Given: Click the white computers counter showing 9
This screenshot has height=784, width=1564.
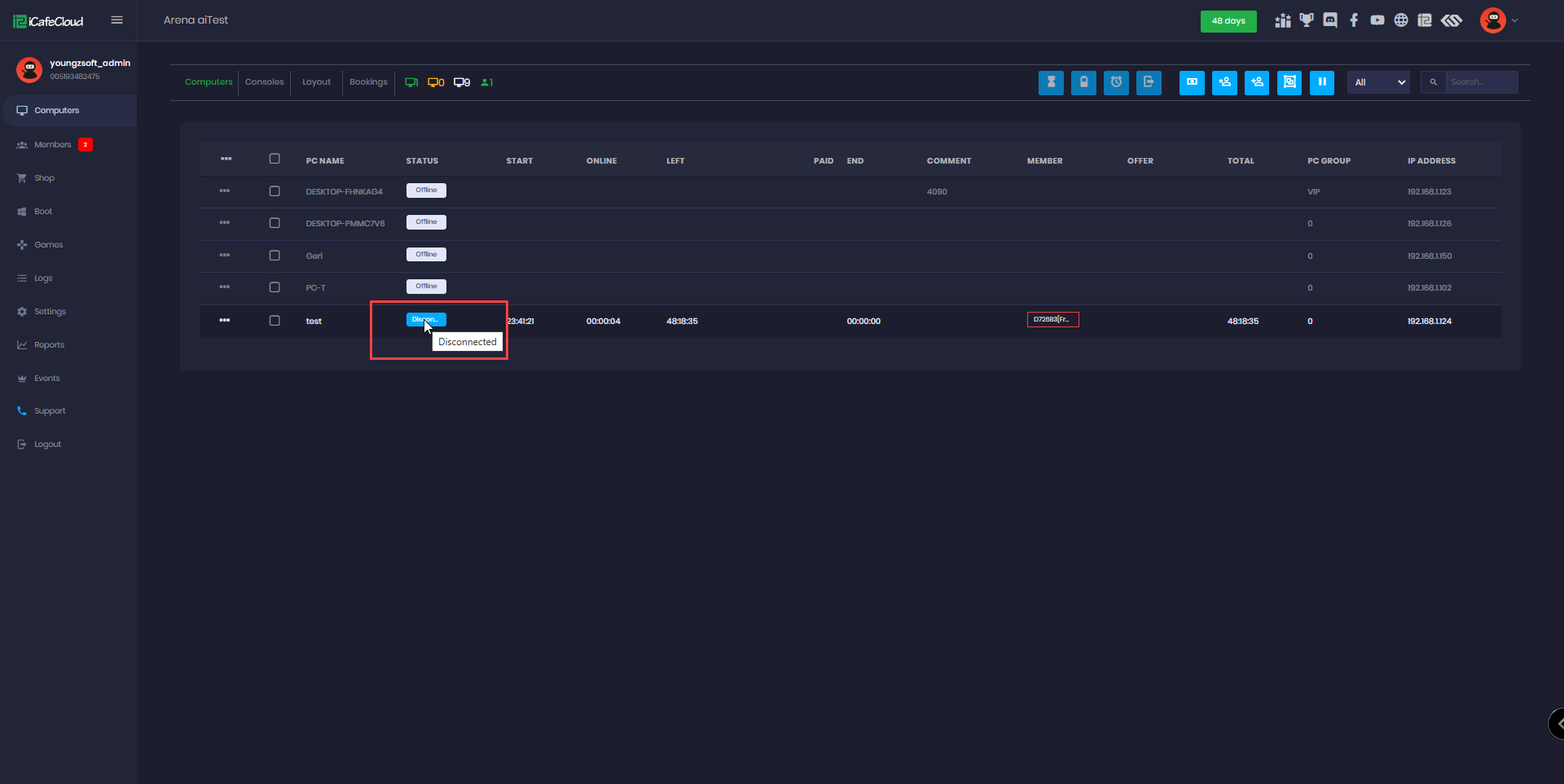Looking at the screenshot, I should pyautogui.click(x=462, y=82).
